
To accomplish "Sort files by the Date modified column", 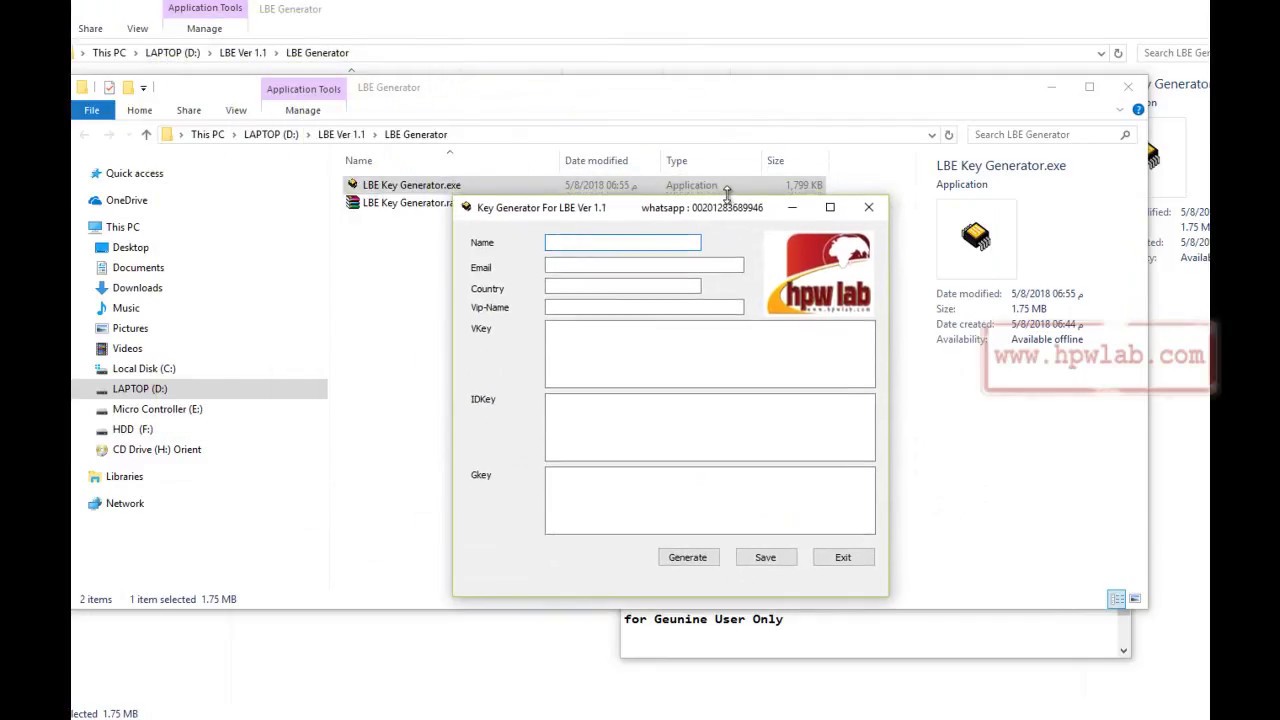I will pos(596,161).
